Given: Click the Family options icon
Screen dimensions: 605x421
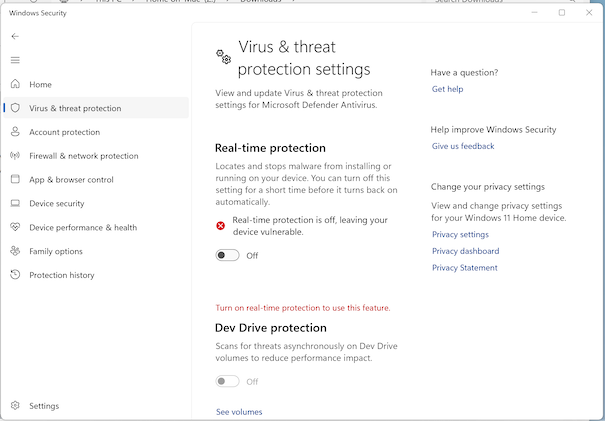Looking at the screenshot, I should pos(15,251).
